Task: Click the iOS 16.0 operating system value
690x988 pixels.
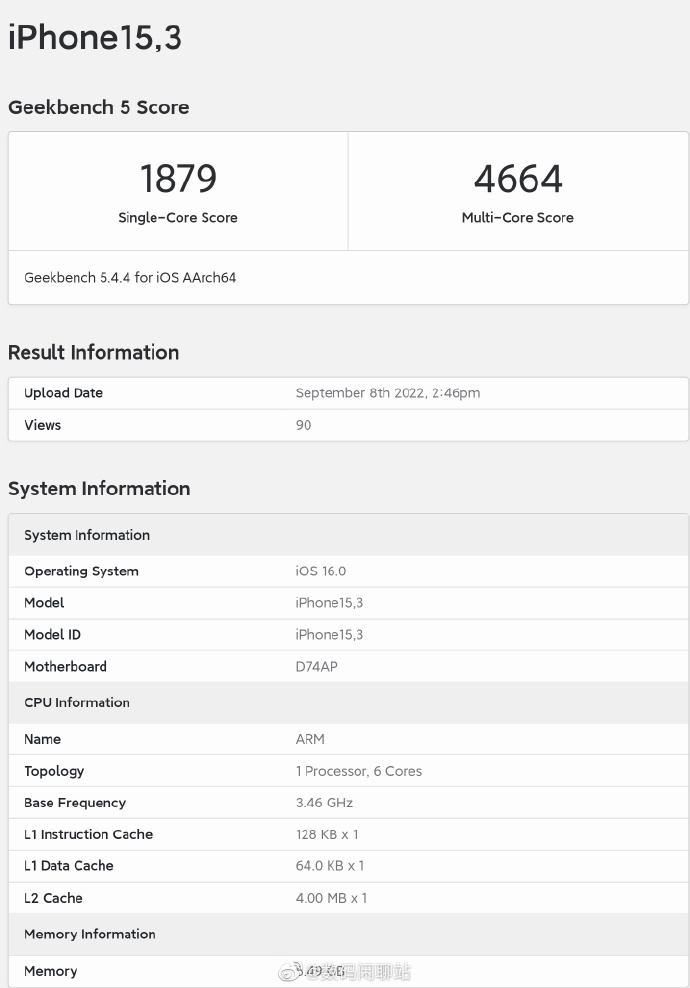Action: (320, 571)
